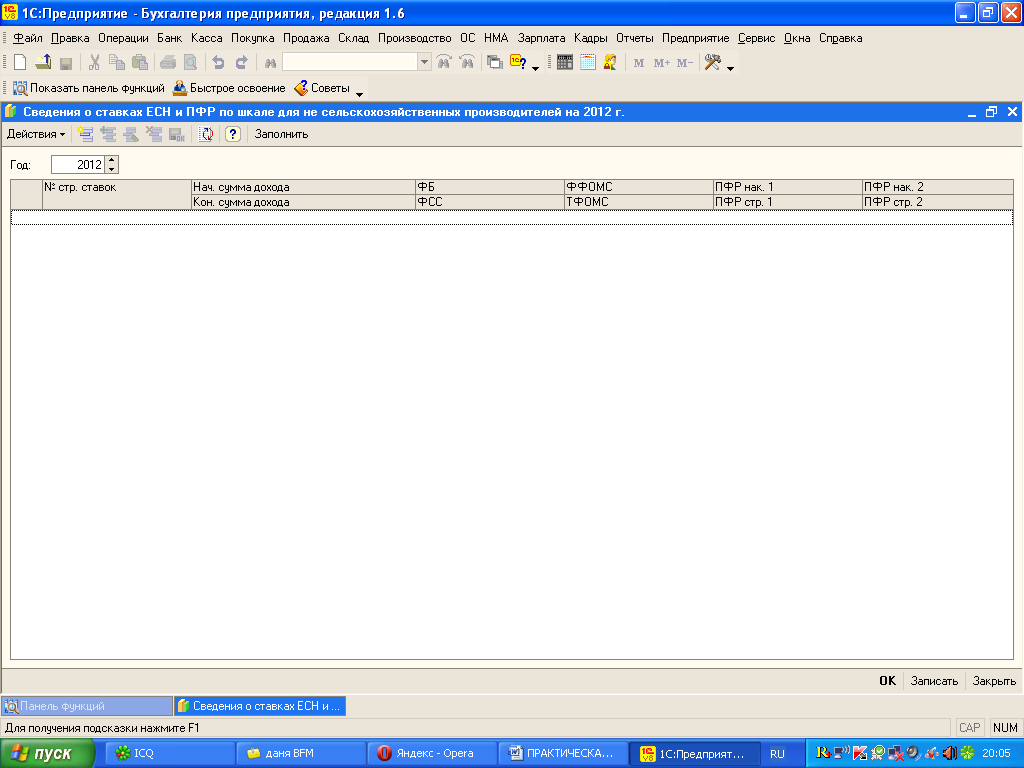Click the Заполнить button
This screenshot has height=768, width=1024.
[281, 135]
